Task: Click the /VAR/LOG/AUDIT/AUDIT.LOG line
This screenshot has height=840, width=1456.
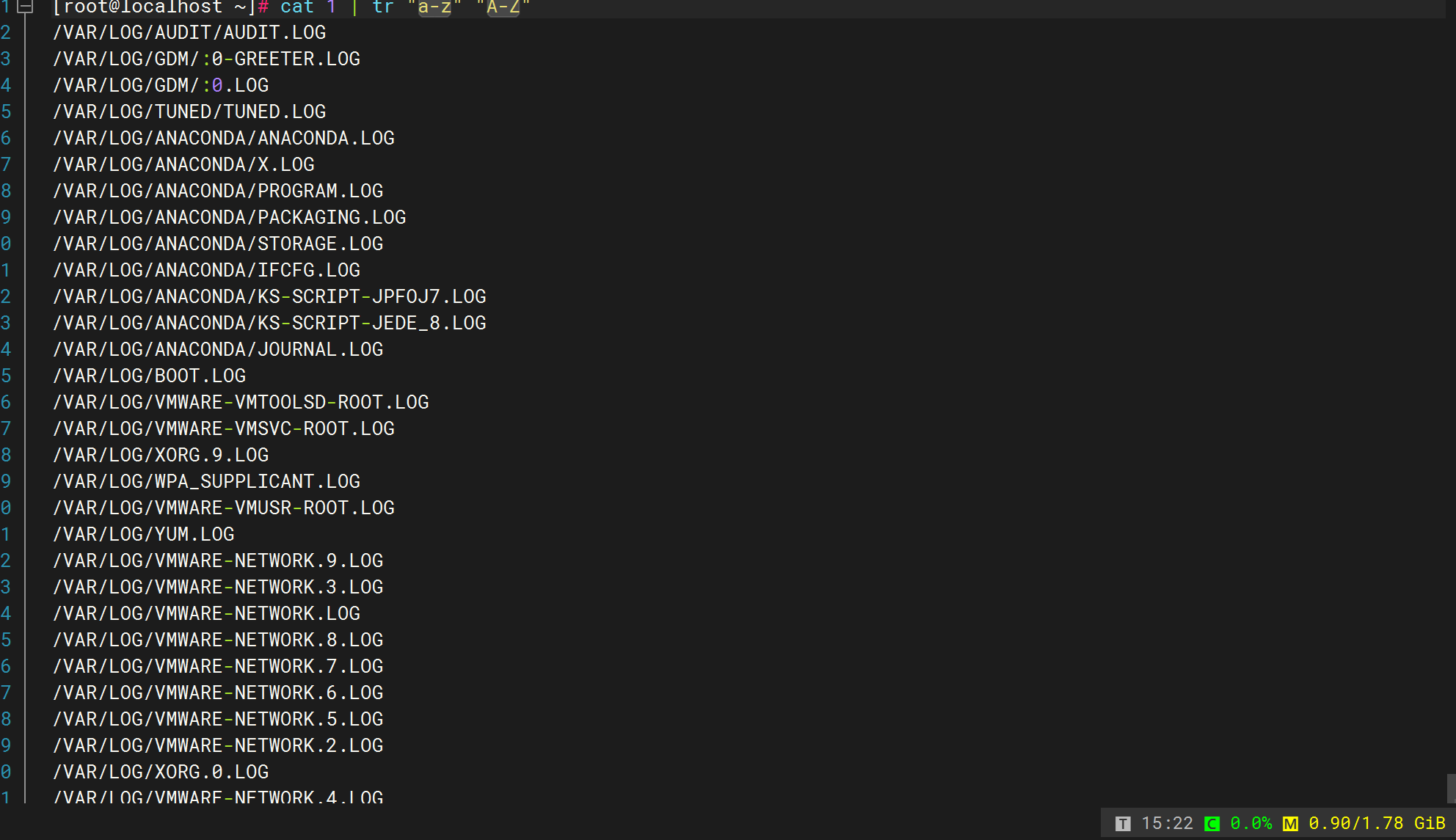Action: tap(189, 32)
